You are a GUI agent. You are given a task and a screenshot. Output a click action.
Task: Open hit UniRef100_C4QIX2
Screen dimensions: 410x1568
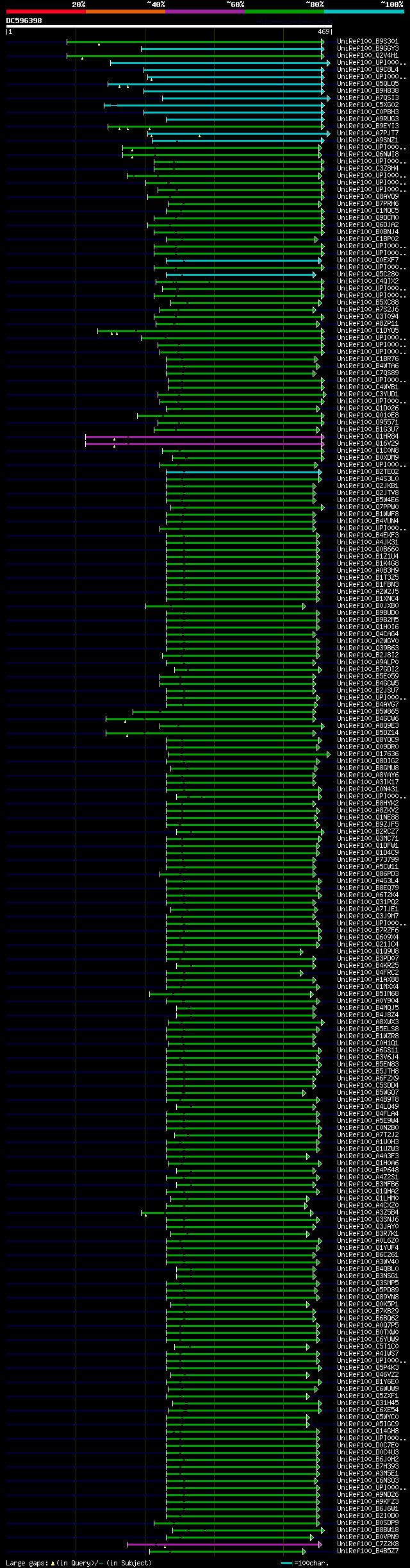368,282
